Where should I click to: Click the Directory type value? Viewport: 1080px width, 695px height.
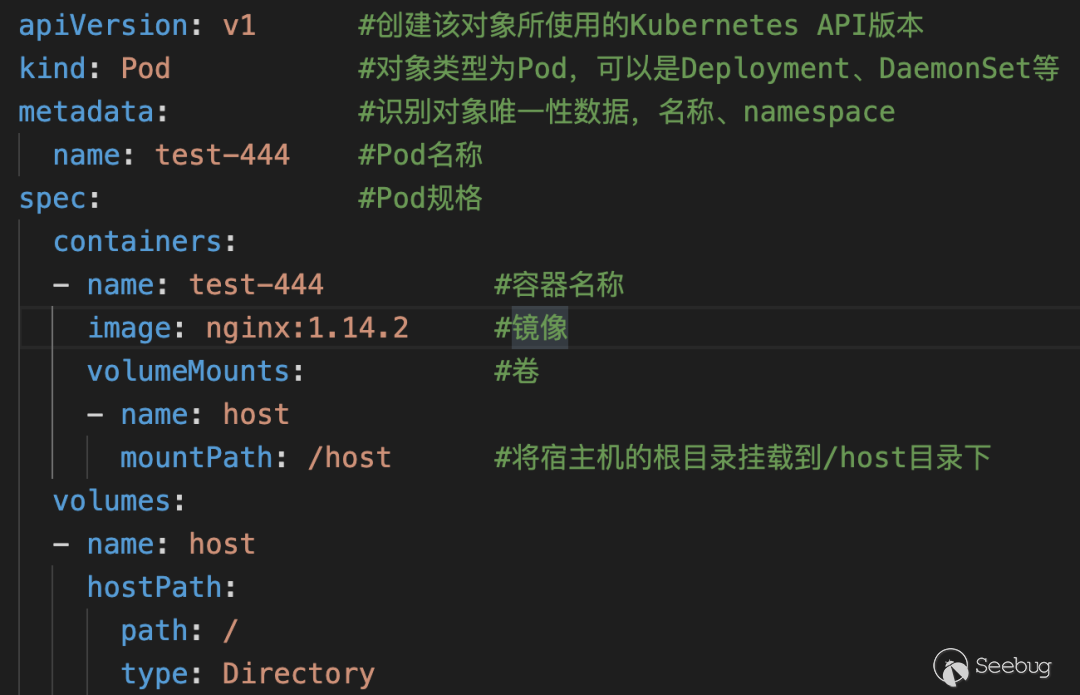[298, 674]
